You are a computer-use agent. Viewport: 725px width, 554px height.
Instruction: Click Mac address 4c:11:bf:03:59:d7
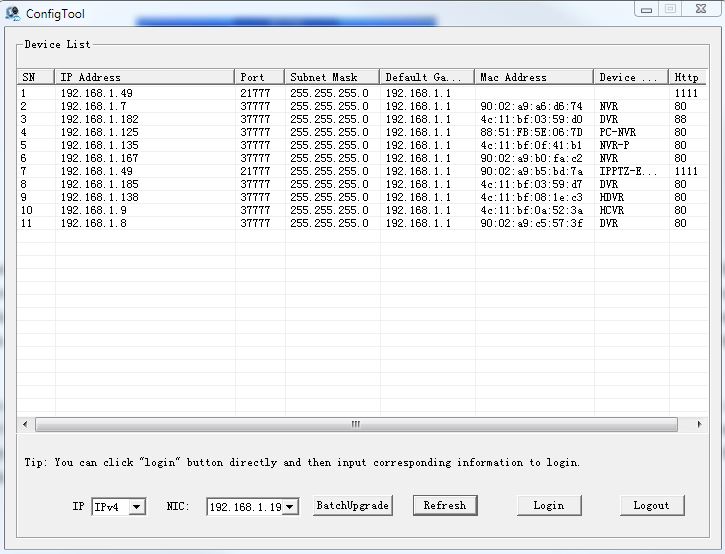pyautogui.click(x=531, y=184)
